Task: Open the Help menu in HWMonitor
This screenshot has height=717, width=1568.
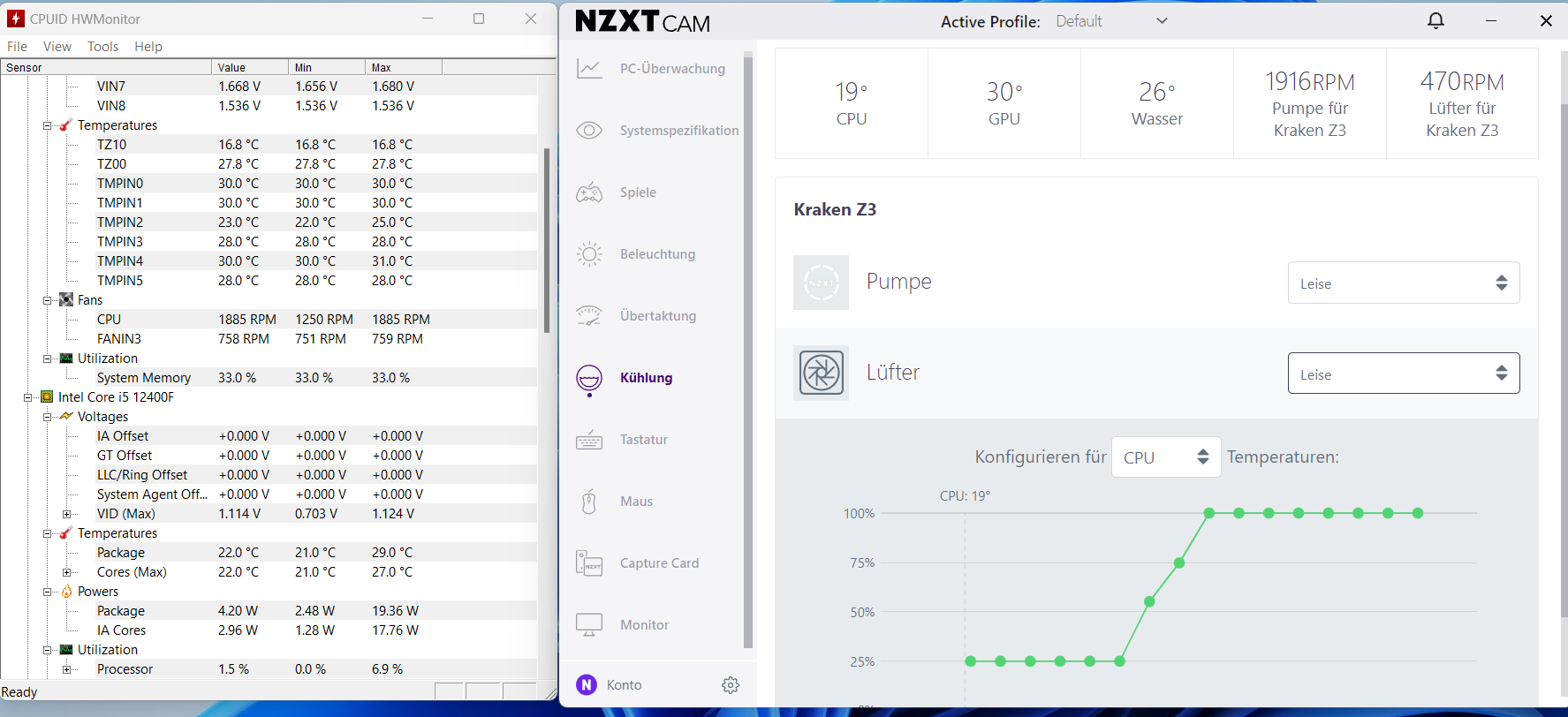Action: (148, 47)
